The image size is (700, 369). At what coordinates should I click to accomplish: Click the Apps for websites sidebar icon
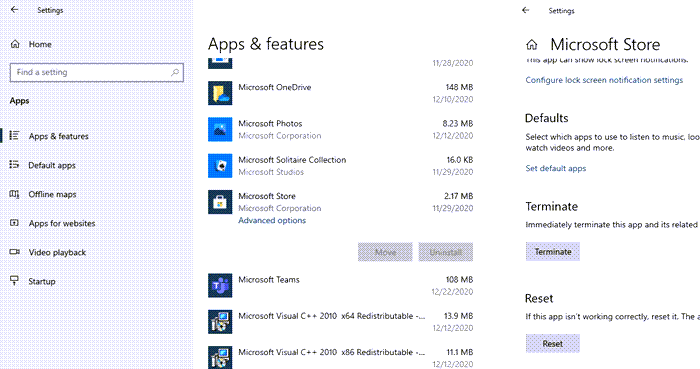(x=14, y=223)
